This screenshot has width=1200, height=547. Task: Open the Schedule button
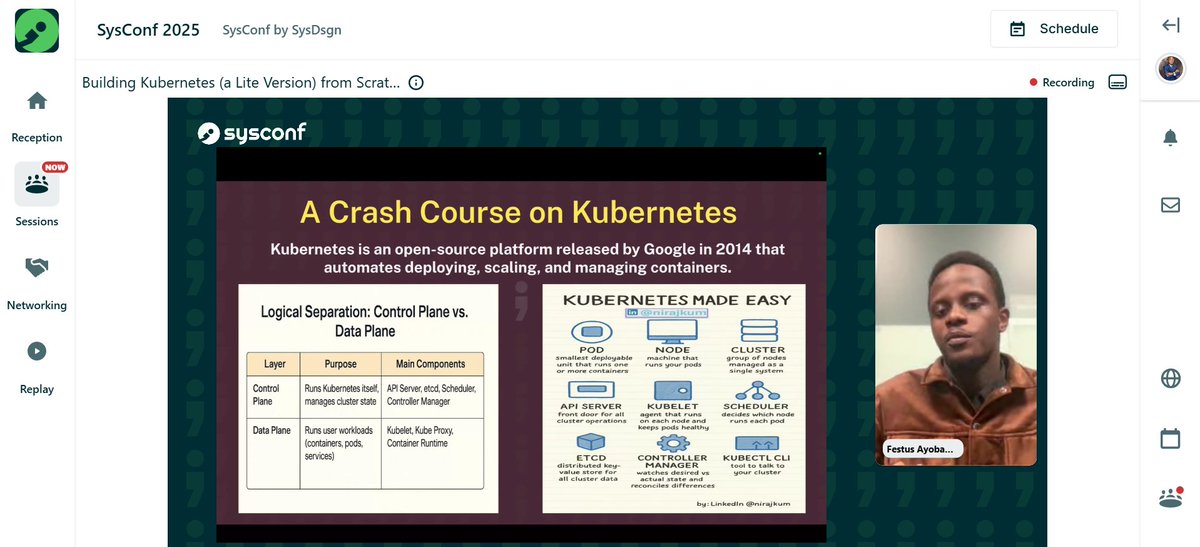tap(1054, 29)
